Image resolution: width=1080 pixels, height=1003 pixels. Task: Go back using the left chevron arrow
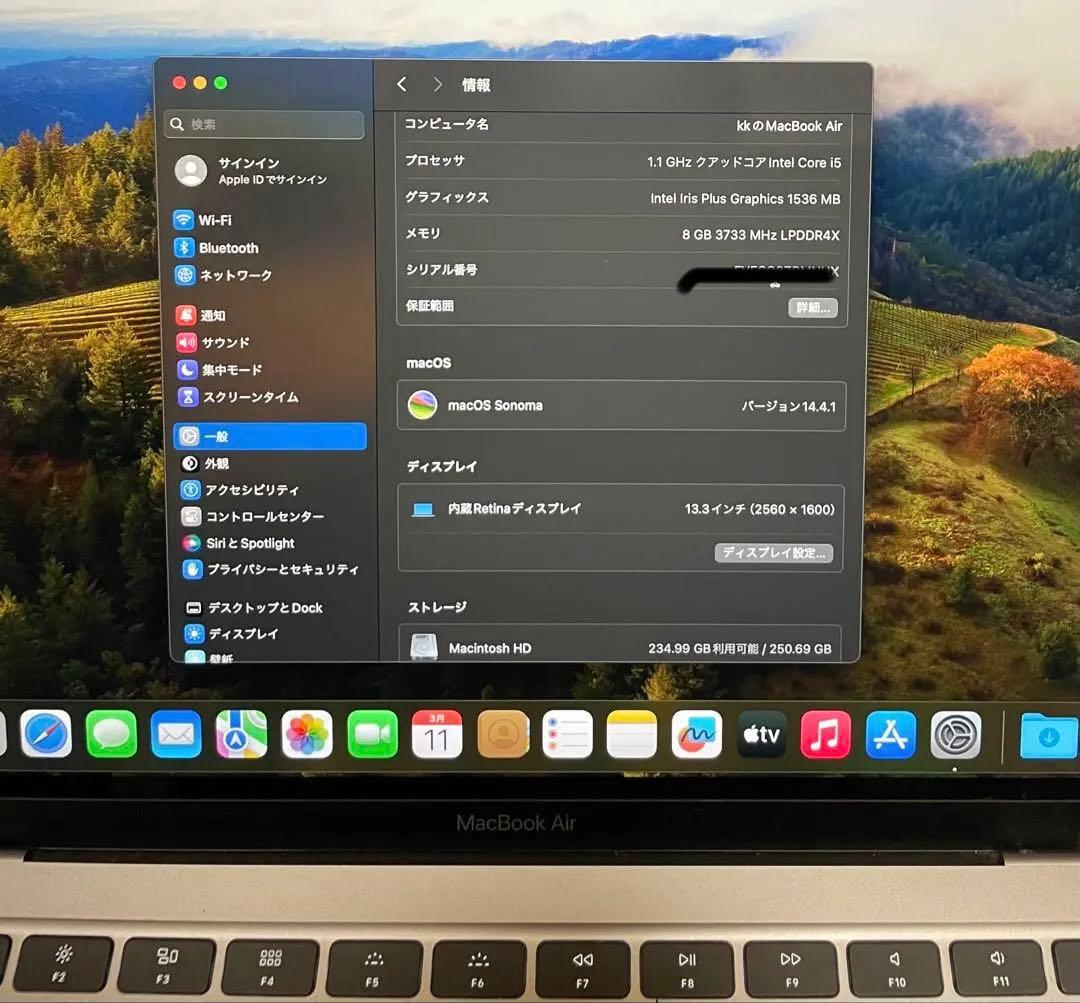[402, 85]
